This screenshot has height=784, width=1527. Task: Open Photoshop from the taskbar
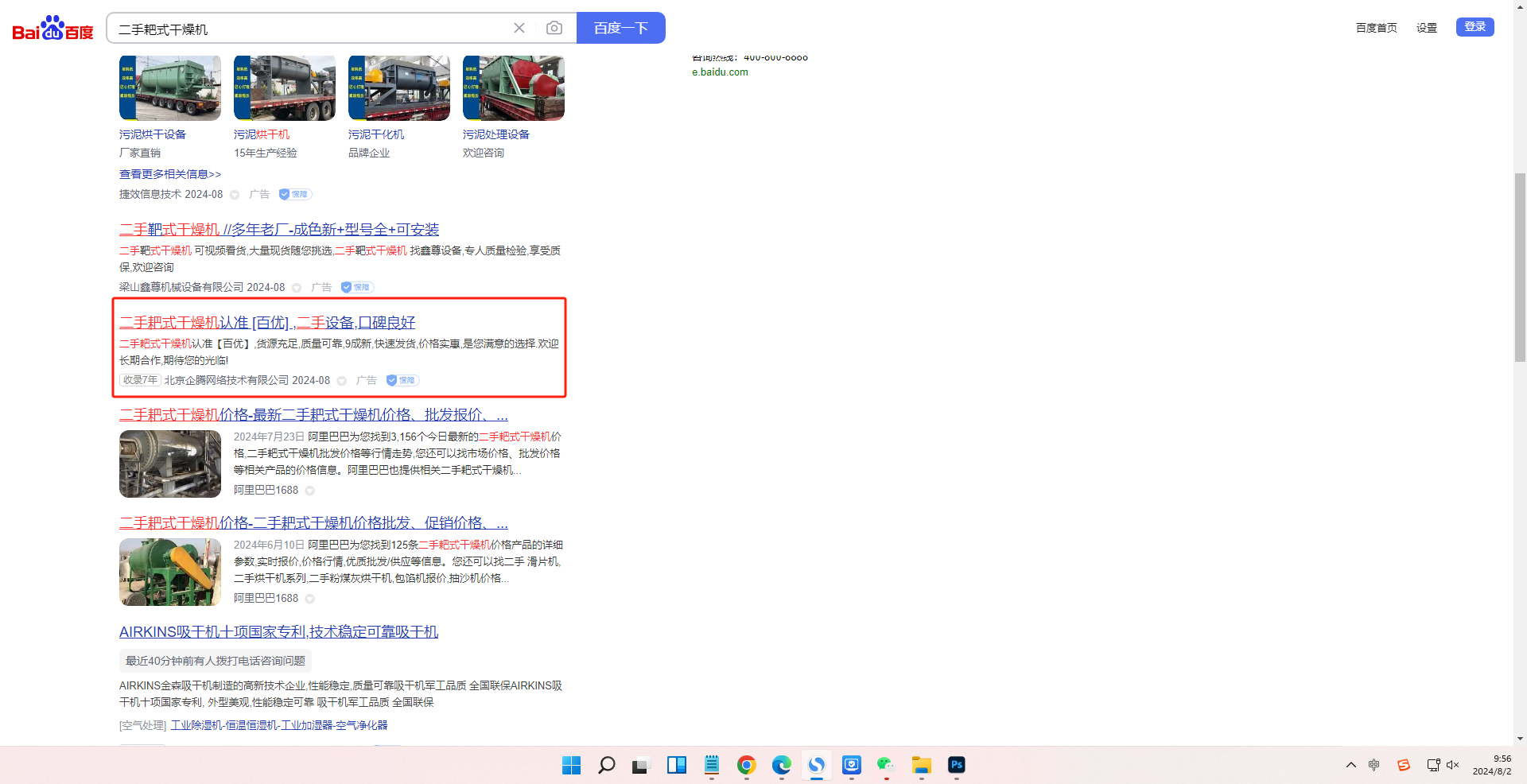pos(956,765)
